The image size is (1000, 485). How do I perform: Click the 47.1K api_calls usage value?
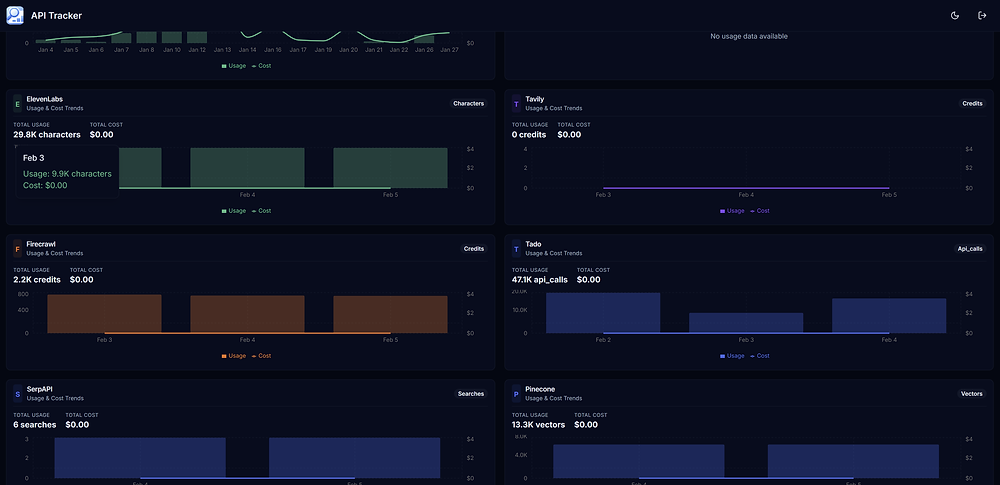coord(539,280)
